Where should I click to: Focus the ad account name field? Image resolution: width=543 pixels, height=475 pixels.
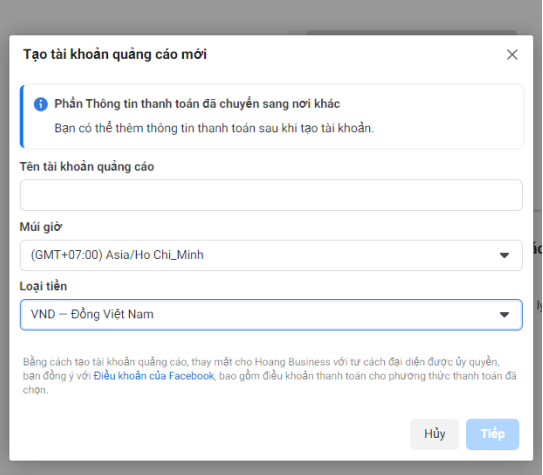[x=271, y=195]
